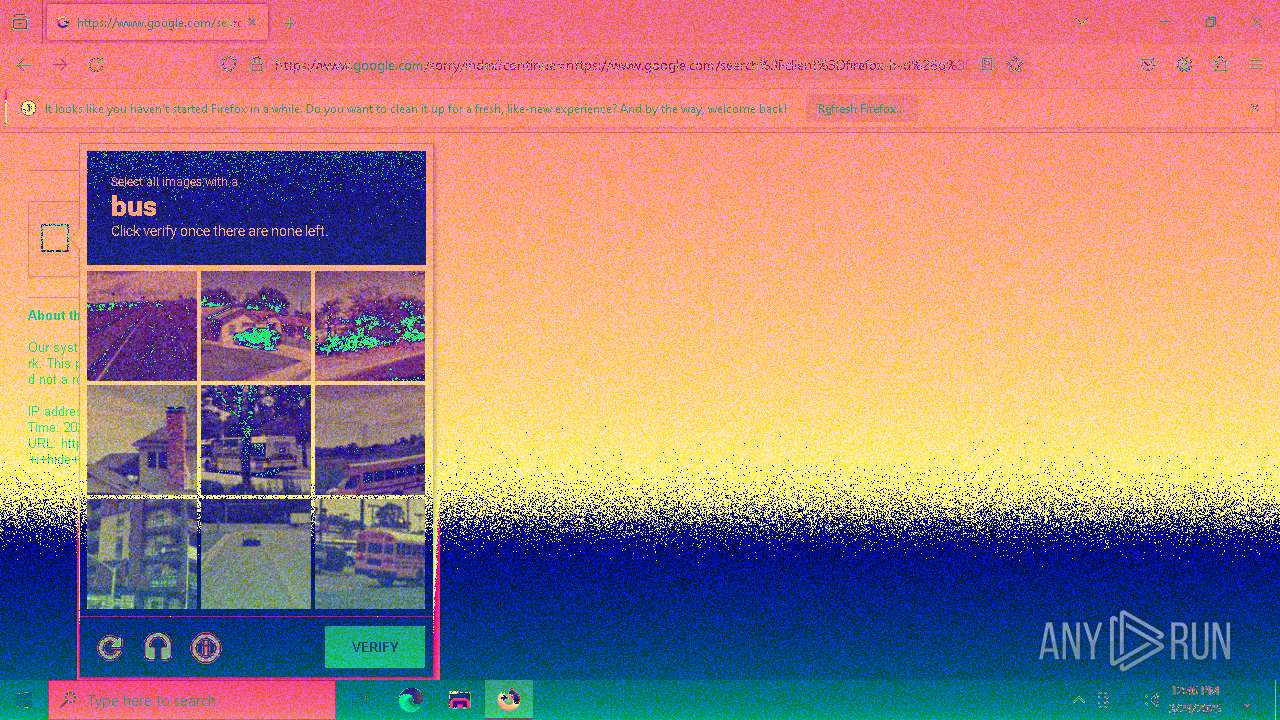Dismiss the Firefox refresh notification bar

point(1255,108)
